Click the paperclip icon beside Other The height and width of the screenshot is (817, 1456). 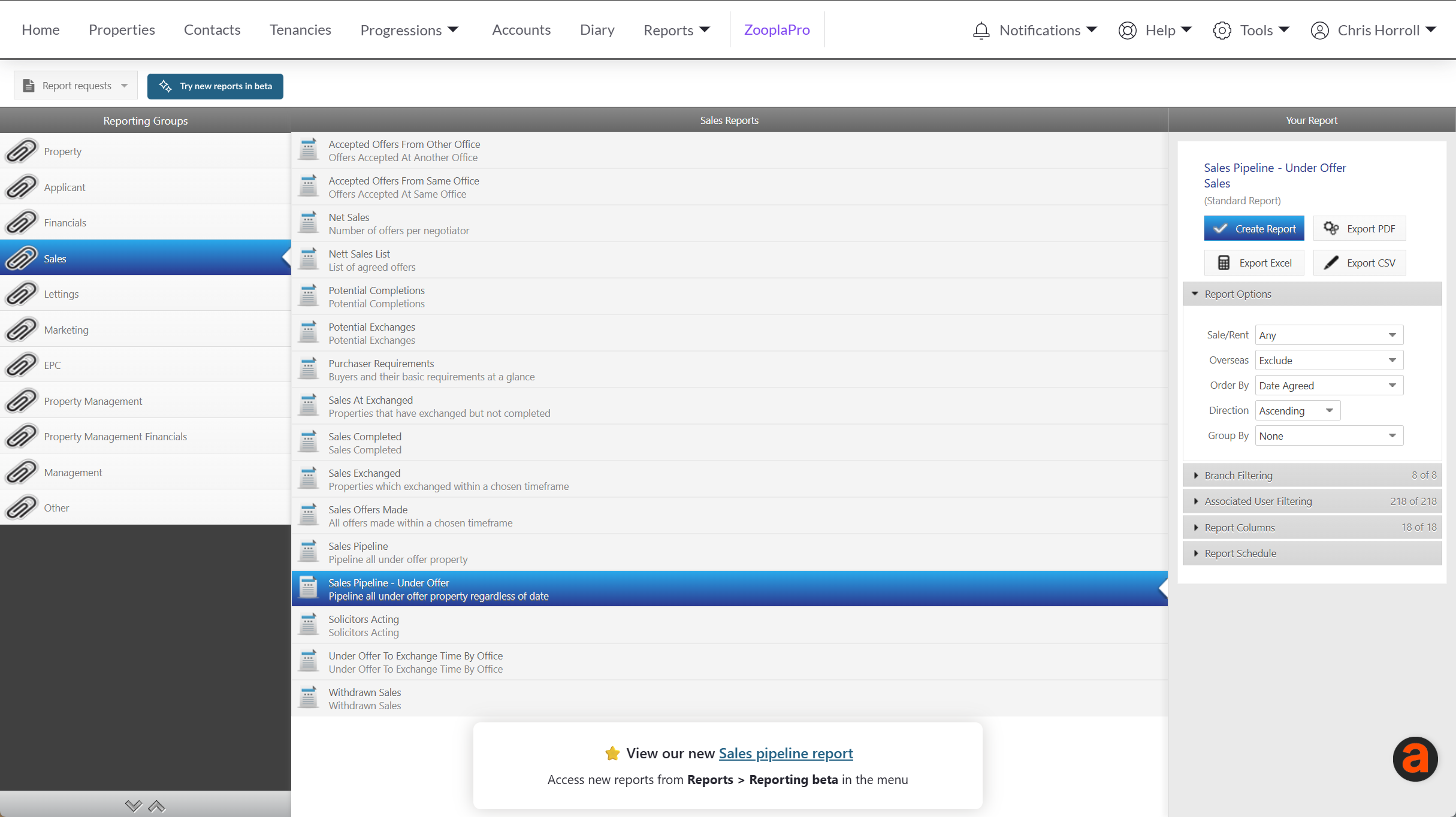click(21, 507)
